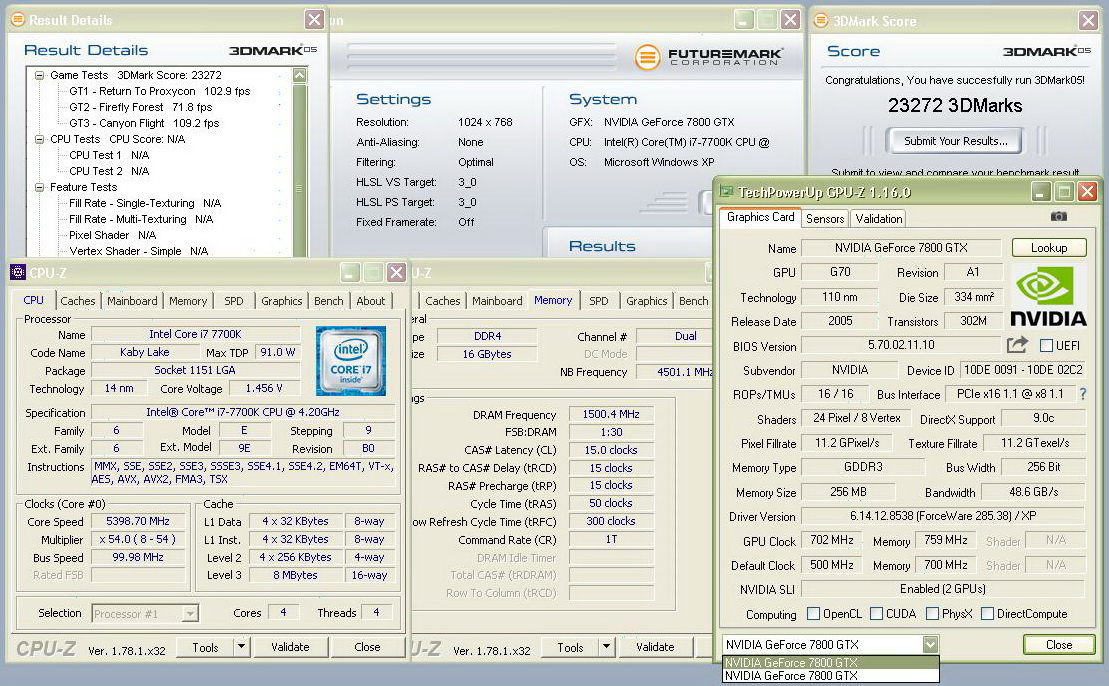Open the Tools dropdown arrow in second CPU-Z window
Viewport: 1109px width, 686px height.
click(606, 646)
